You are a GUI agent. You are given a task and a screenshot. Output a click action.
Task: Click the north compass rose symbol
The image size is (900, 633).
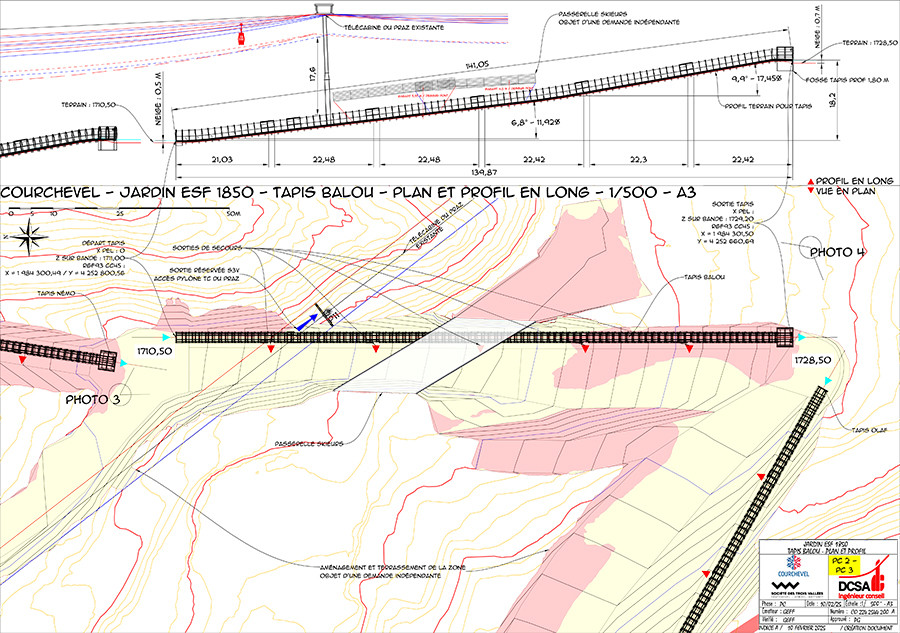point(29,238)
